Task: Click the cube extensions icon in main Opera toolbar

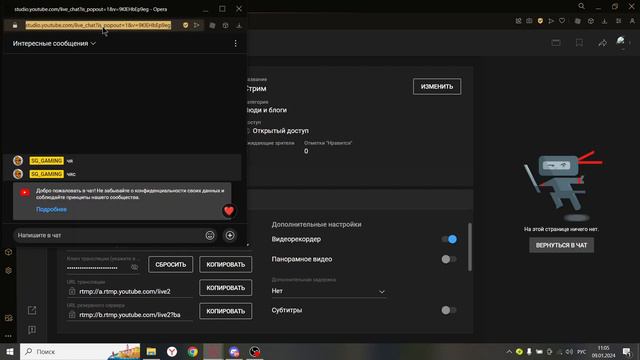Action: click(591, 21)
